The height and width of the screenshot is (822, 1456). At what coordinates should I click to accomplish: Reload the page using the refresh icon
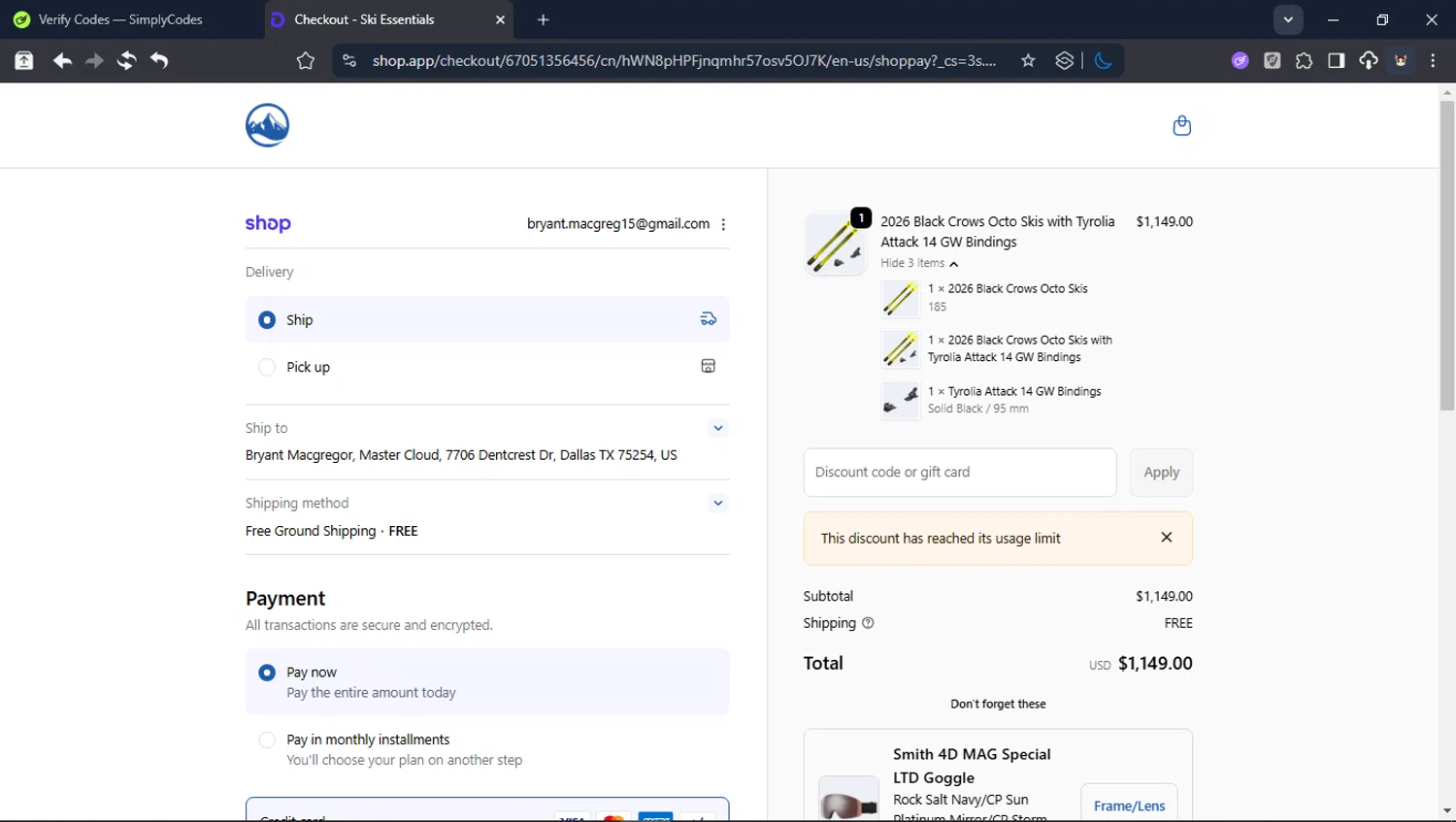click(x=126, y=61)
